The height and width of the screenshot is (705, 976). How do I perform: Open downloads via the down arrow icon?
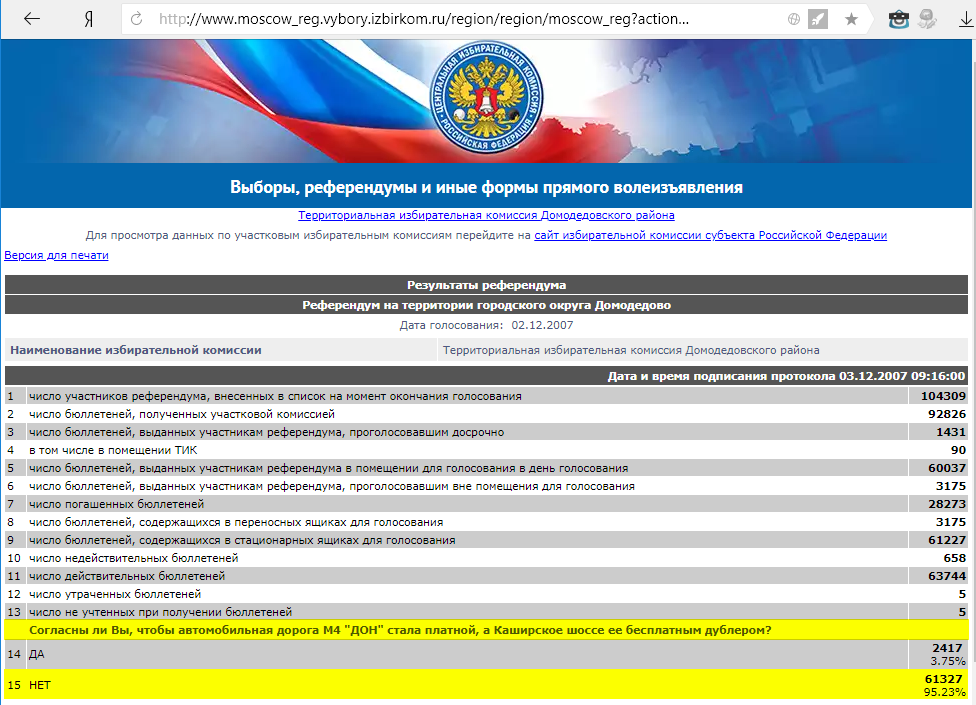pos(965,20)
